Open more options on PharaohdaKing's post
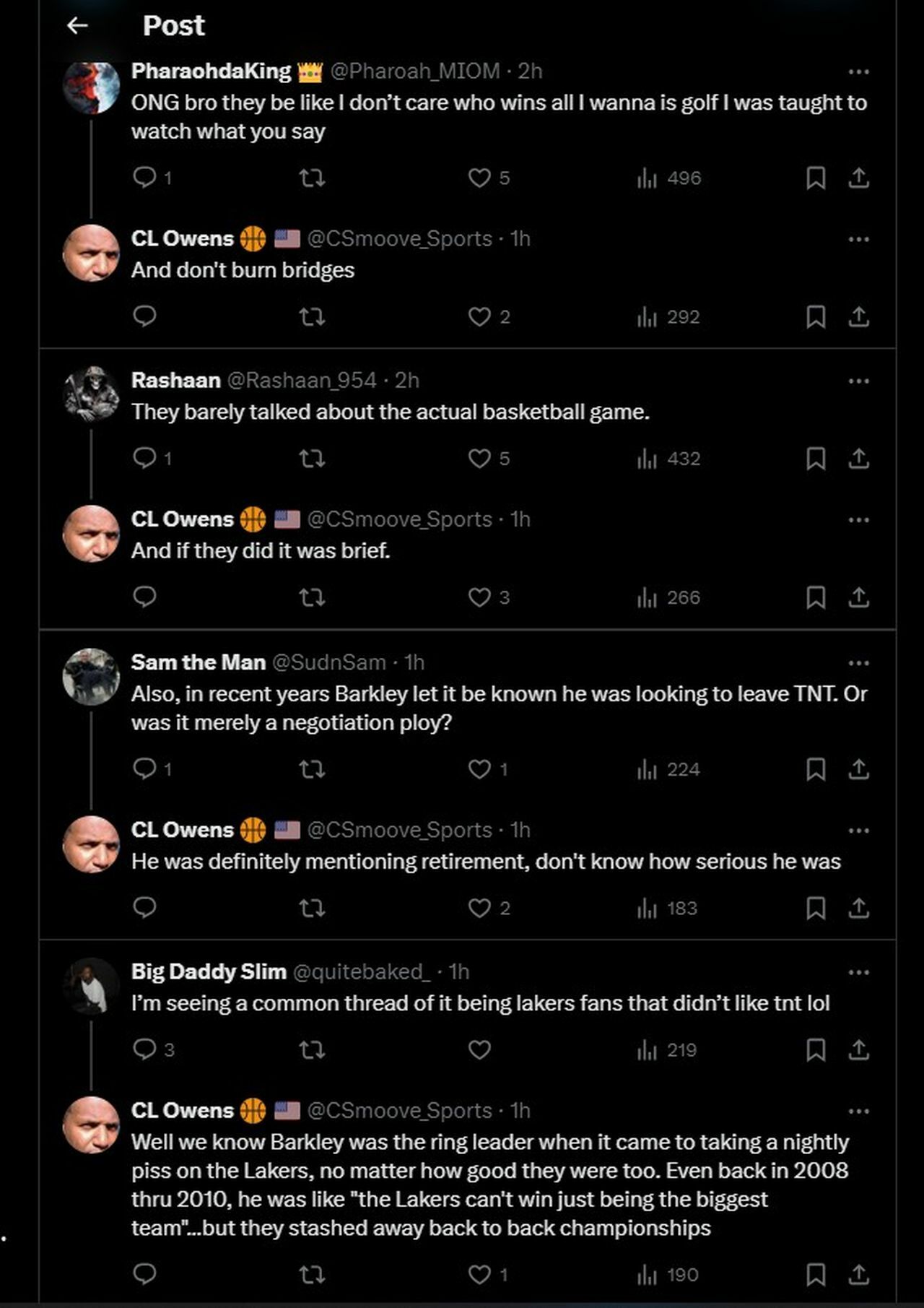The height and width of the screenshot is (1308, 924). 858,72
